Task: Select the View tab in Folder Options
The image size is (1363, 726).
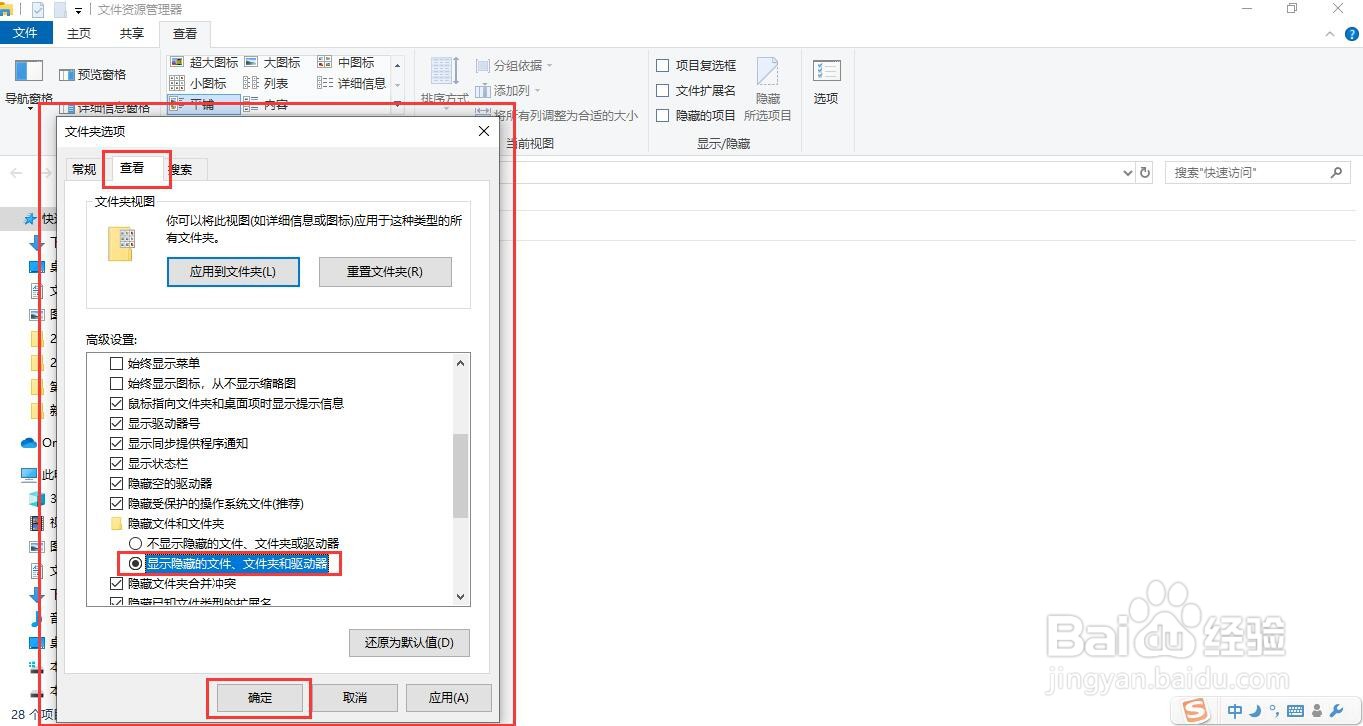Action: coord(133,169)
